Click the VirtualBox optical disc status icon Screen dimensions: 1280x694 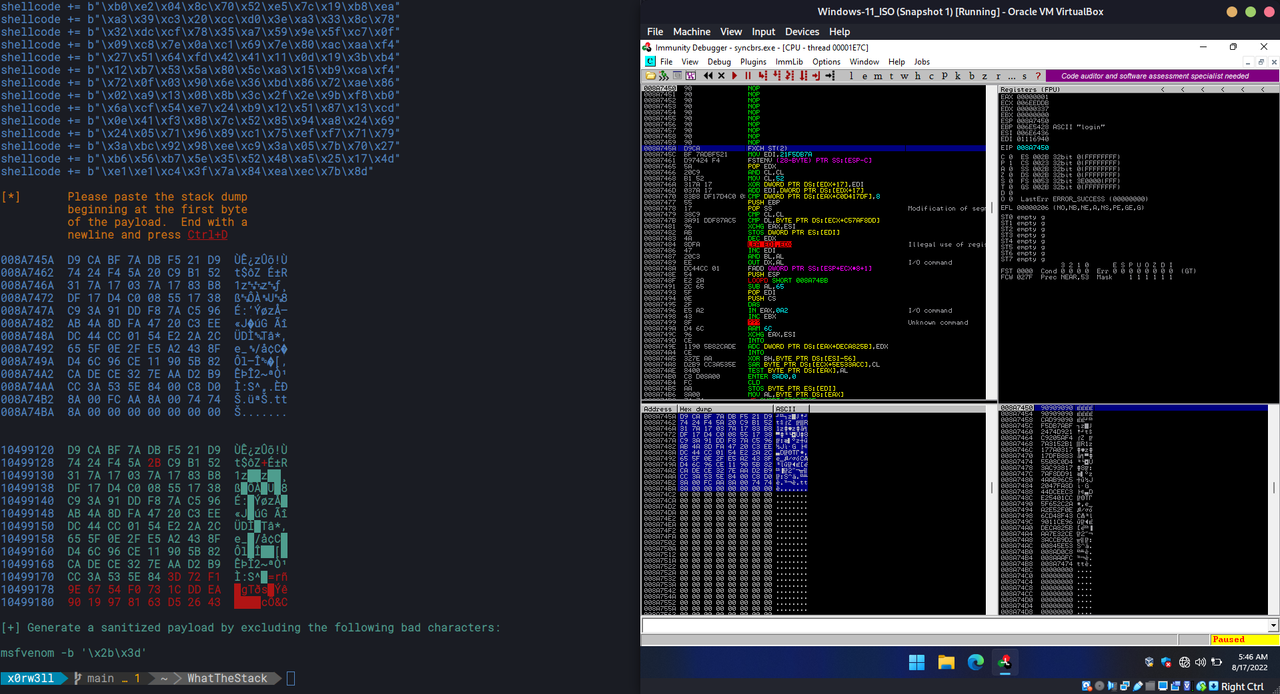tap(1100, 686)
